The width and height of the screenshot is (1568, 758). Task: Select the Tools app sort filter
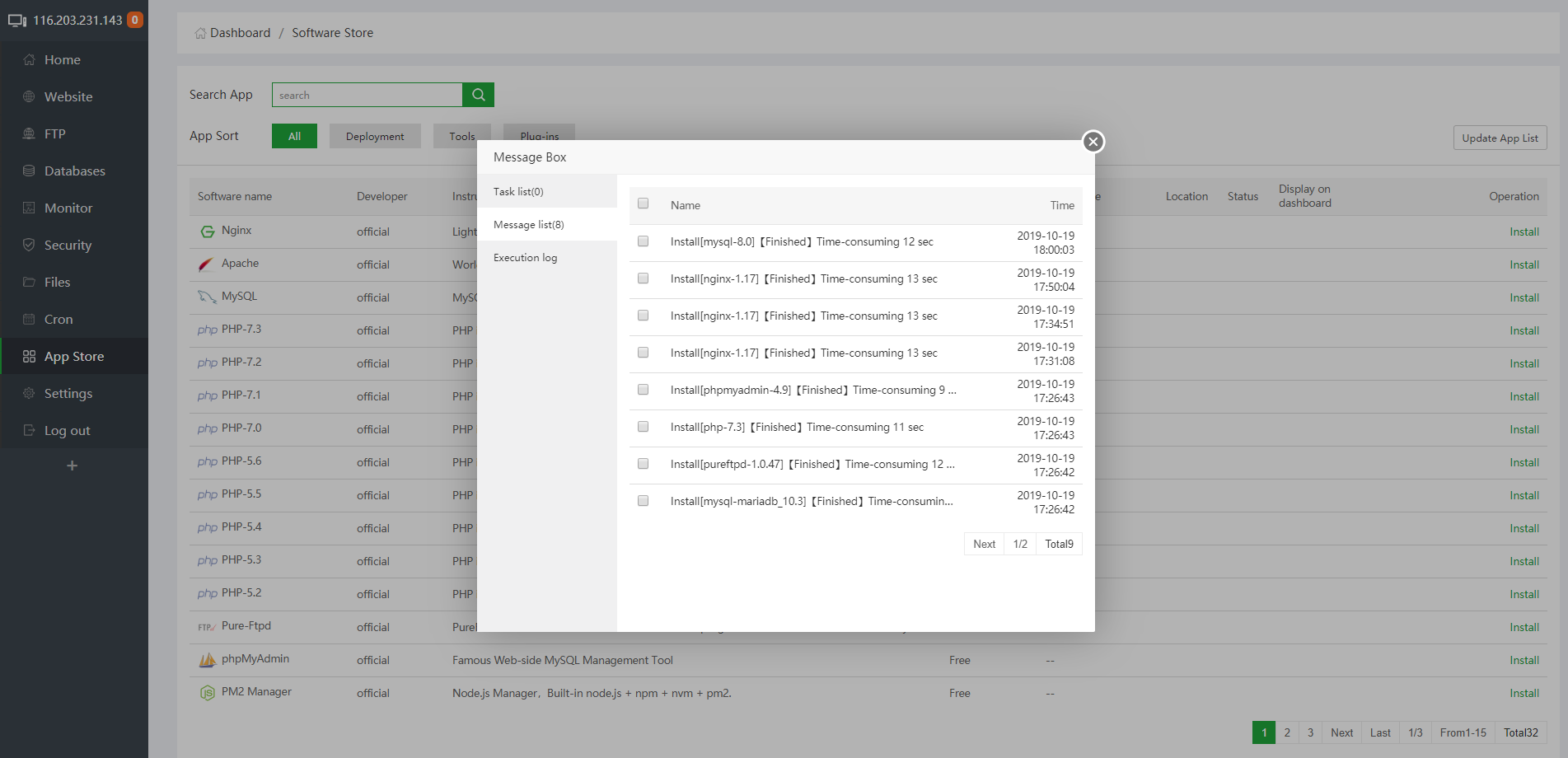pyautogui.click(x=462, y=135)
